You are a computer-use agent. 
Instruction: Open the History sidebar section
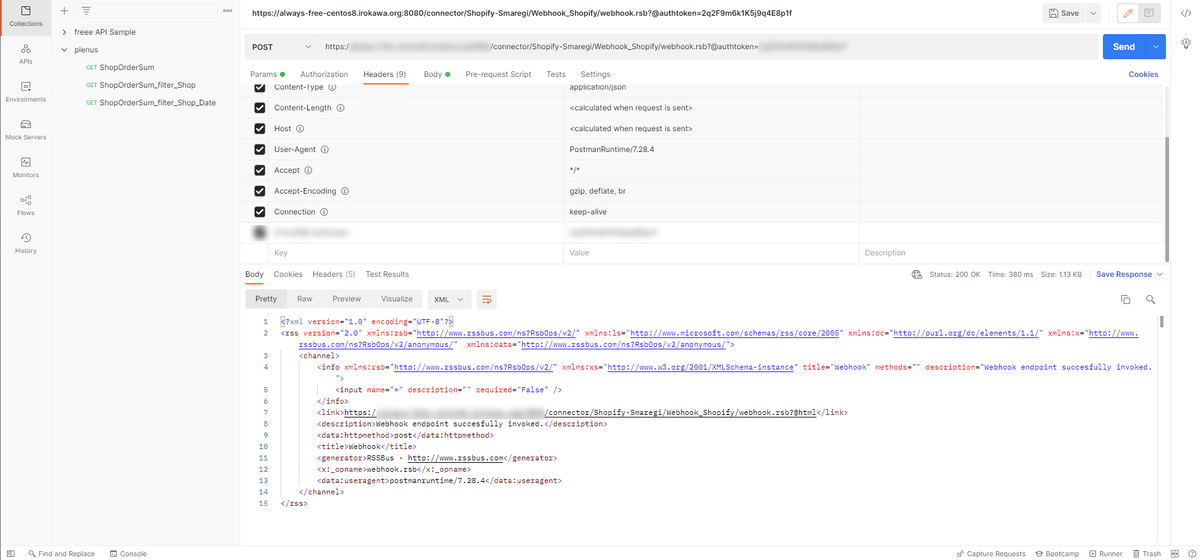coord(26,242)
